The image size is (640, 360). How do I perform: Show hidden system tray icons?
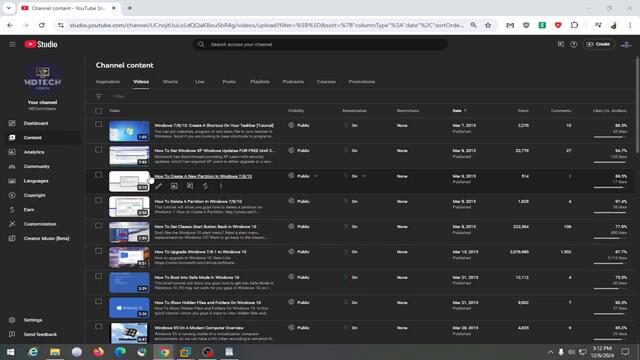pyautogui.click(x=550, y=352)
